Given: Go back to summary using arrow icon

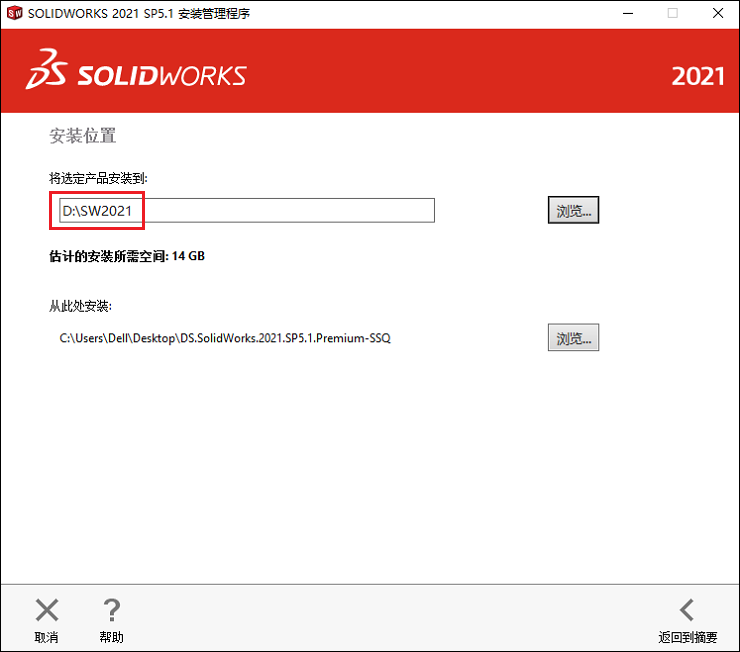Looking at the screenshot, I should [x=687, y=610].
